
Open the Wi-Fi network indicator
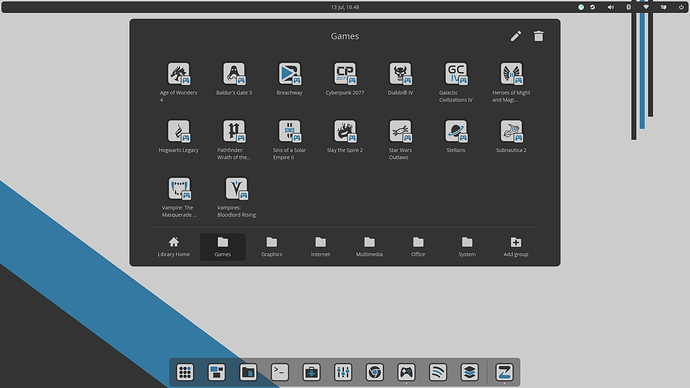point(646,7)
